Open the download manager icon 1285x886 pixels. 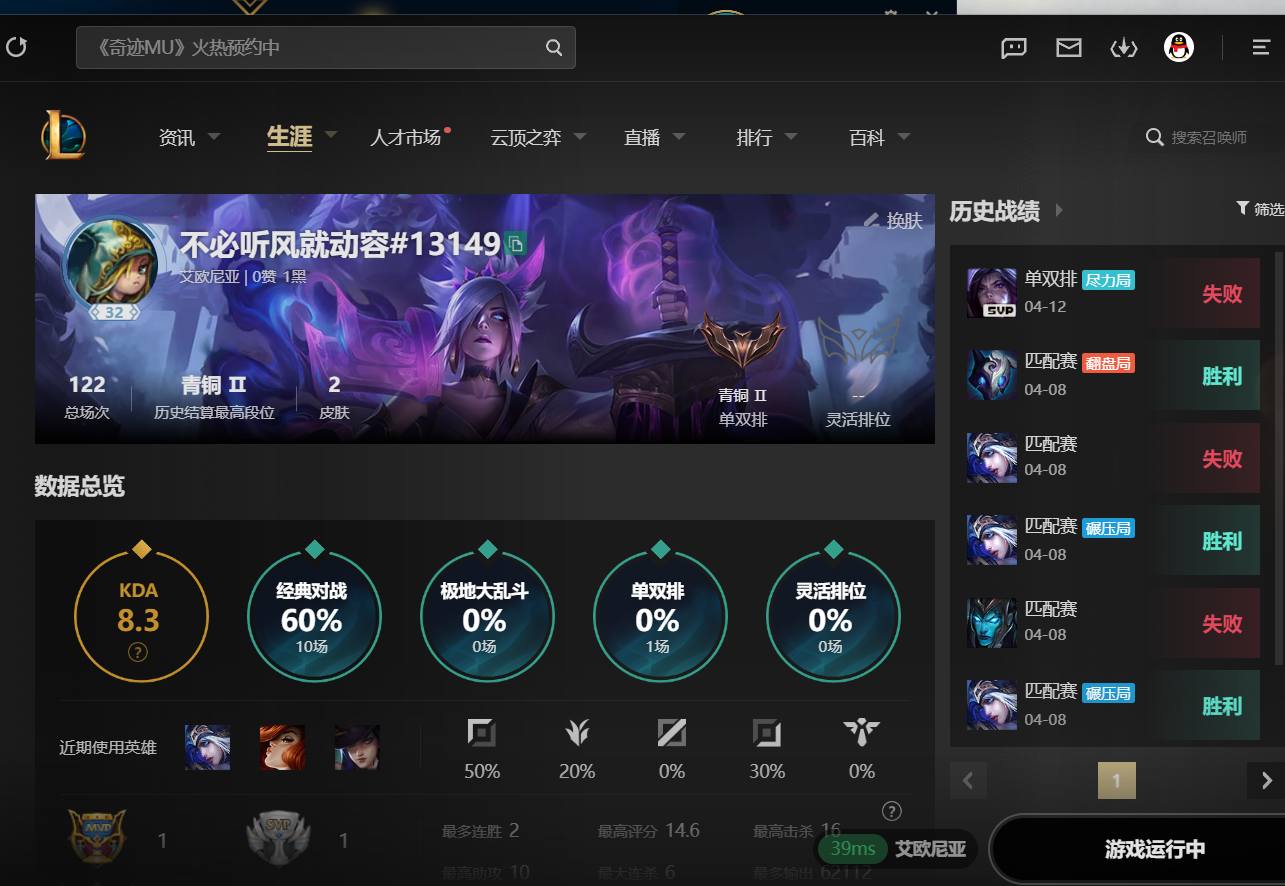(1124, 47)
